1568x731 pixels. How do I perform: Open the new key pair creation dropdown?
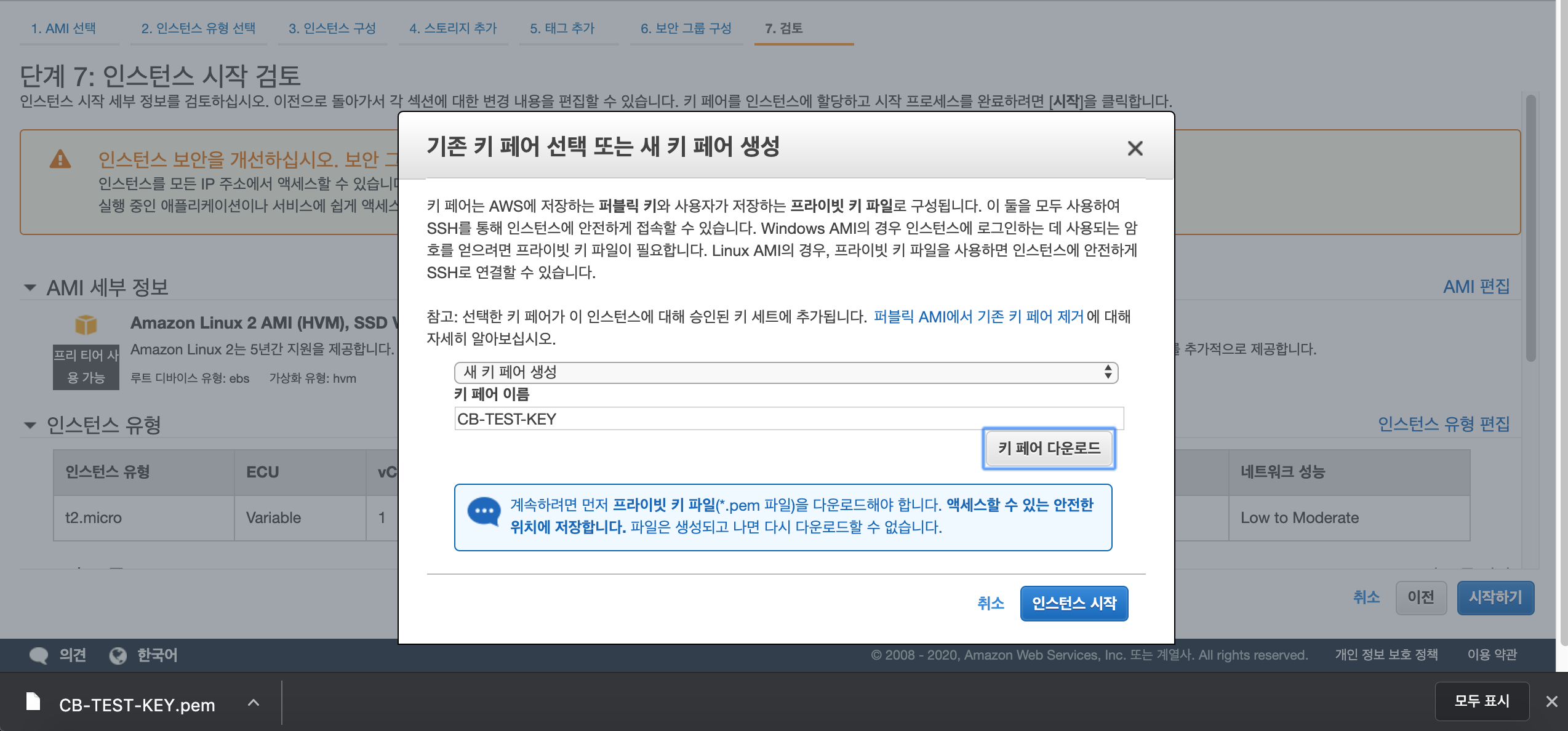(786, 372)
